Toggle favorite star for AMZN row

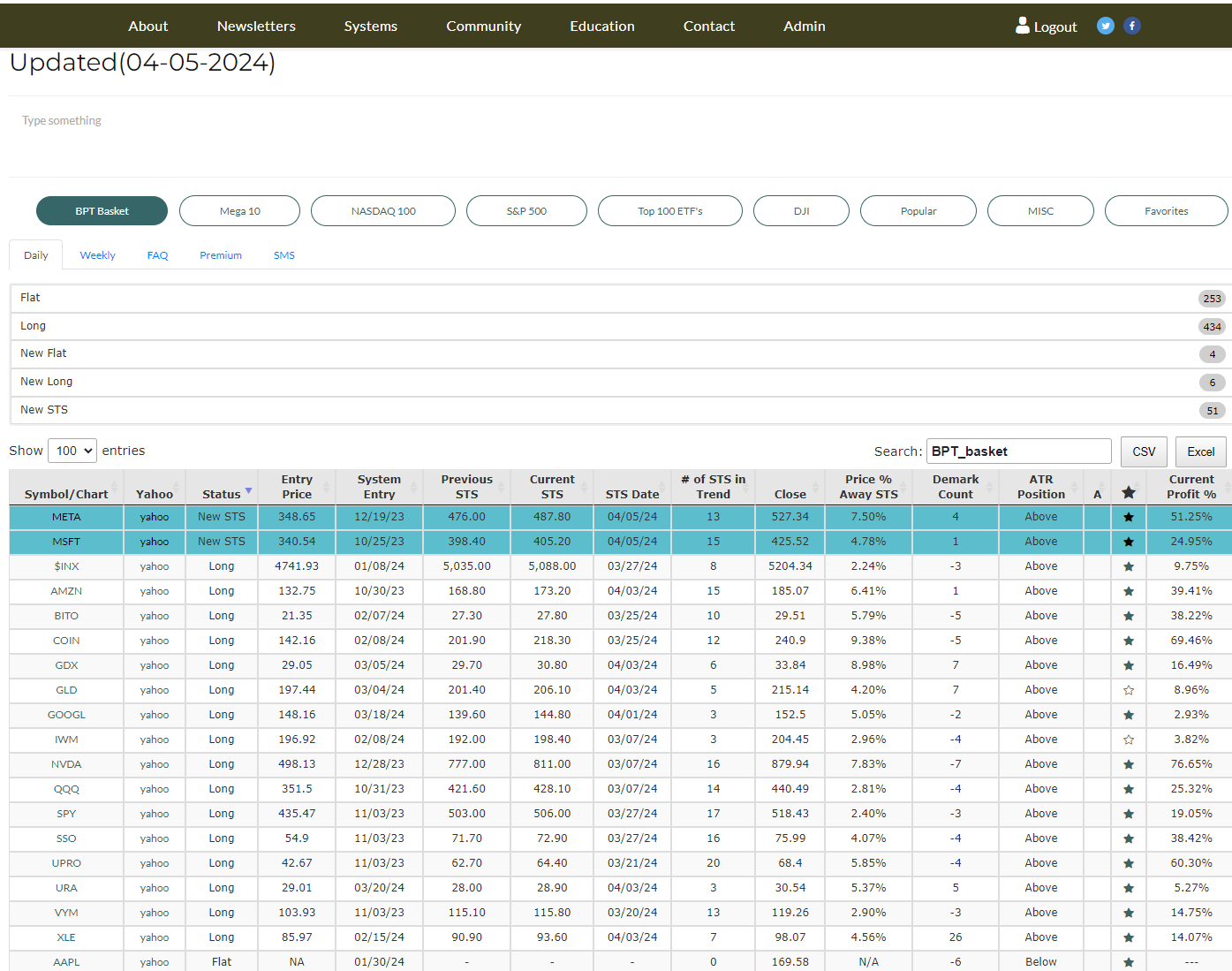(1128, 591)
